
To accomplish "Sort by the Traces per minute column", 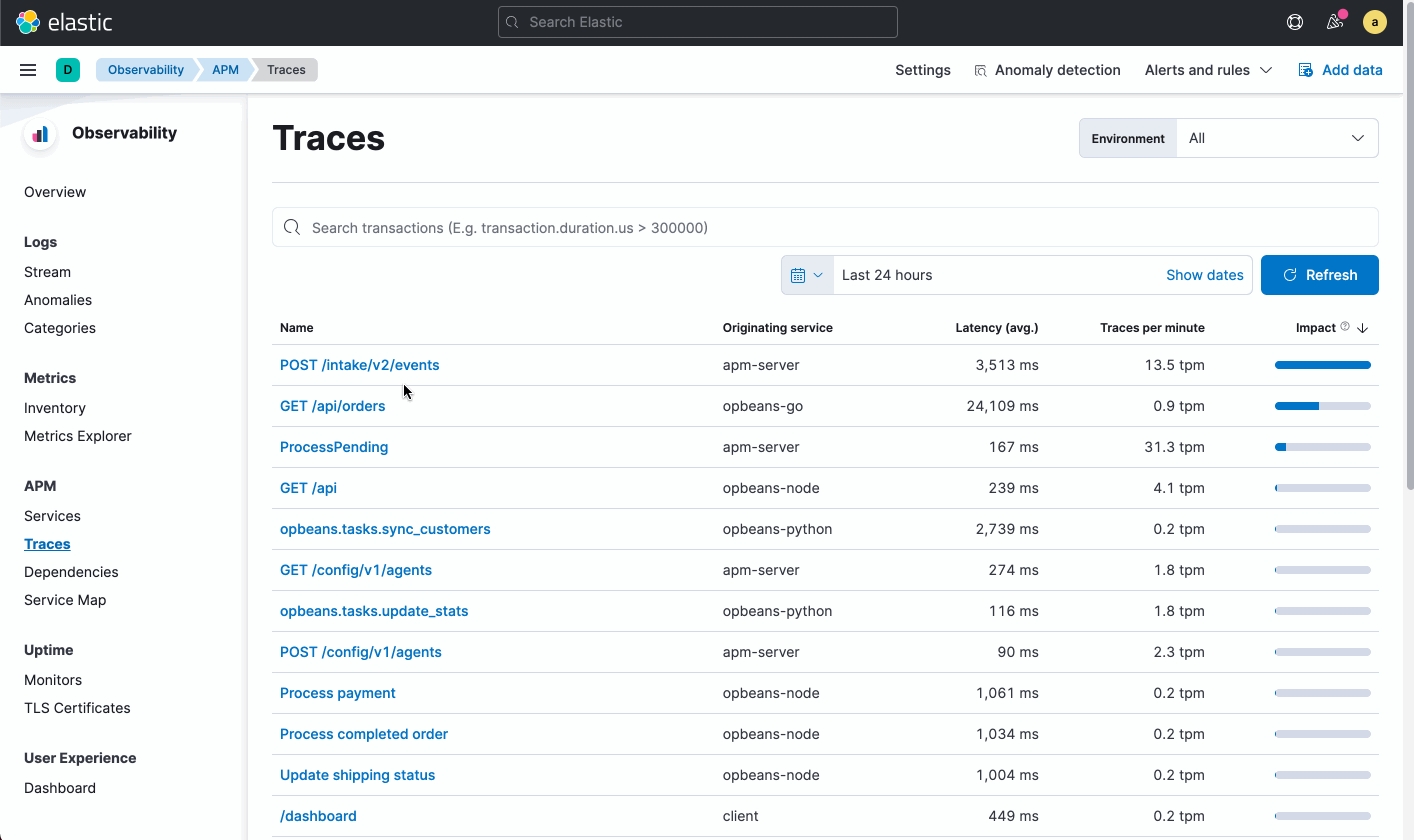I will 1152,328.
